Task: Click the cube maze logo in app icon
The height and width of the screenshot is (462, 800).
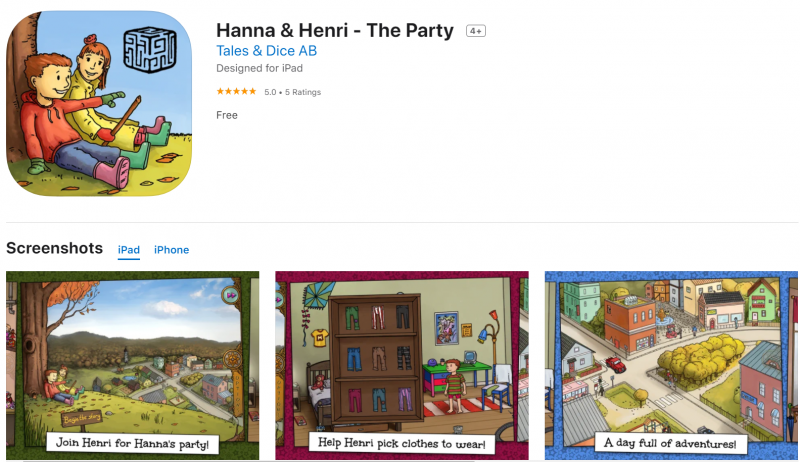Action: click(x=150, y=50)
